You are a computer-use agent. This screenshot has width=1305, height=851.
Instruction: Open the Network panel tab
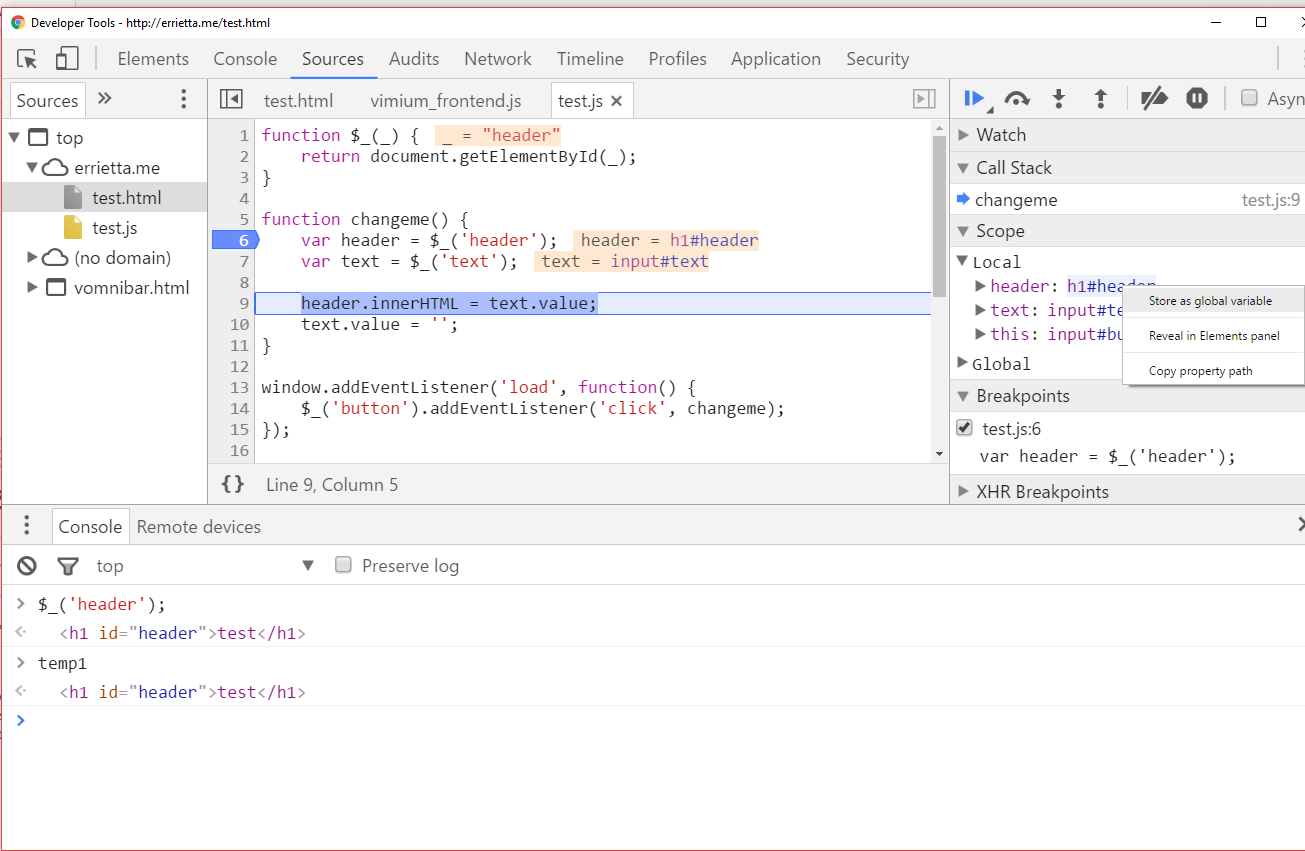coord(498,59)
